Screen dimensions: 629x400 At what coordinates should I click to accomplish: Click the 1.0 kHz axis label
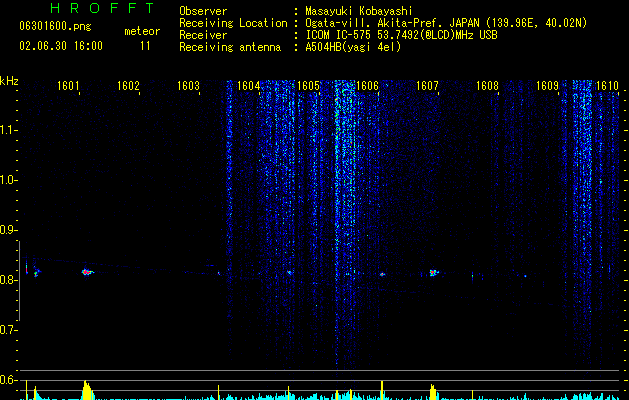[8, 180]
